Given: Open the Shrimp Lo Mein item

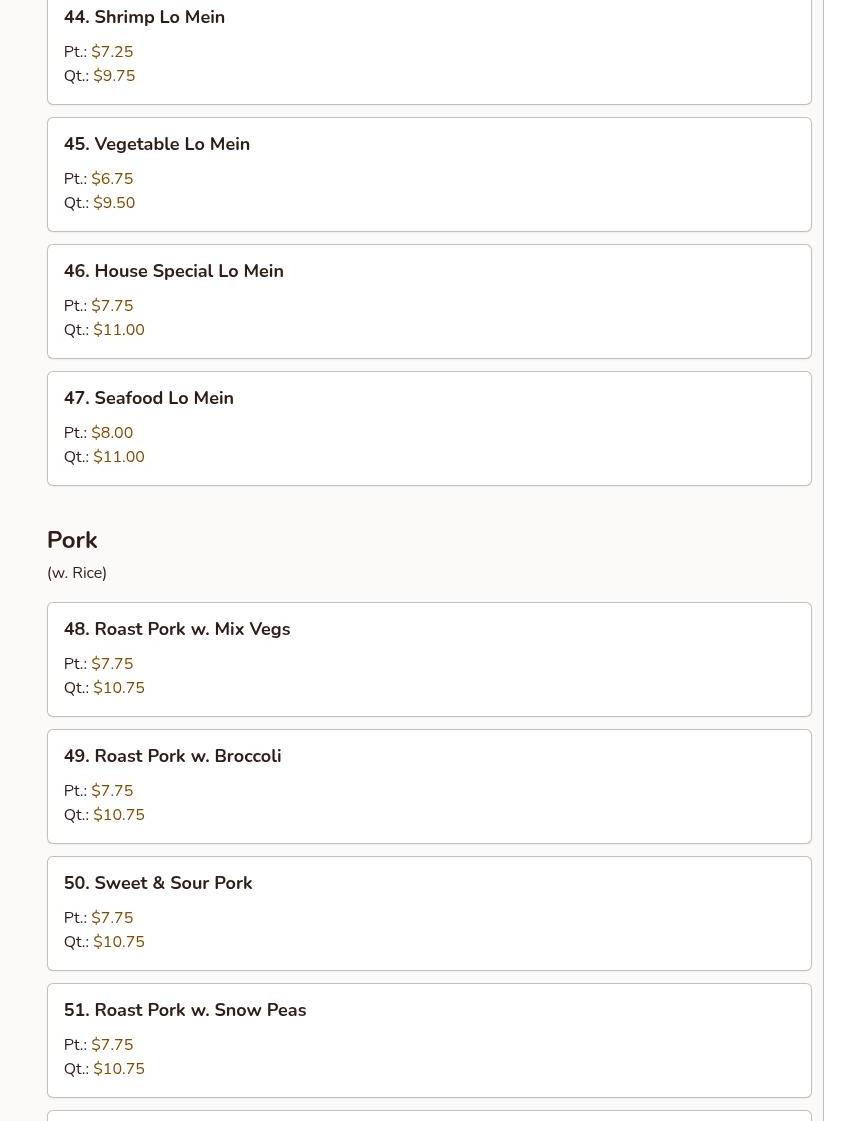Looking at the screenshot, I should [144, 17].
